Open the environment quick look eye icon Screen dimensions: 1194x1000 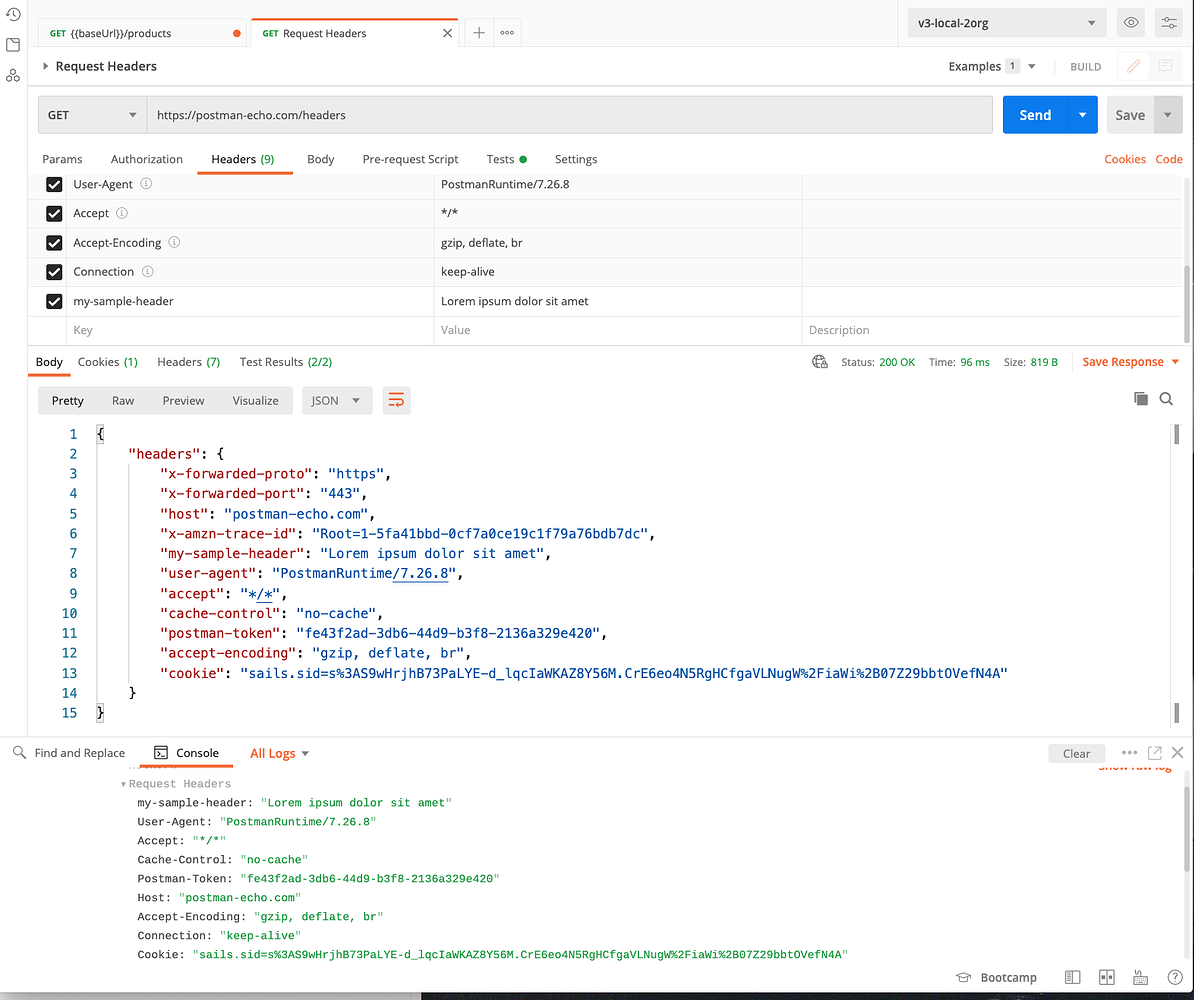point(1130,22)
